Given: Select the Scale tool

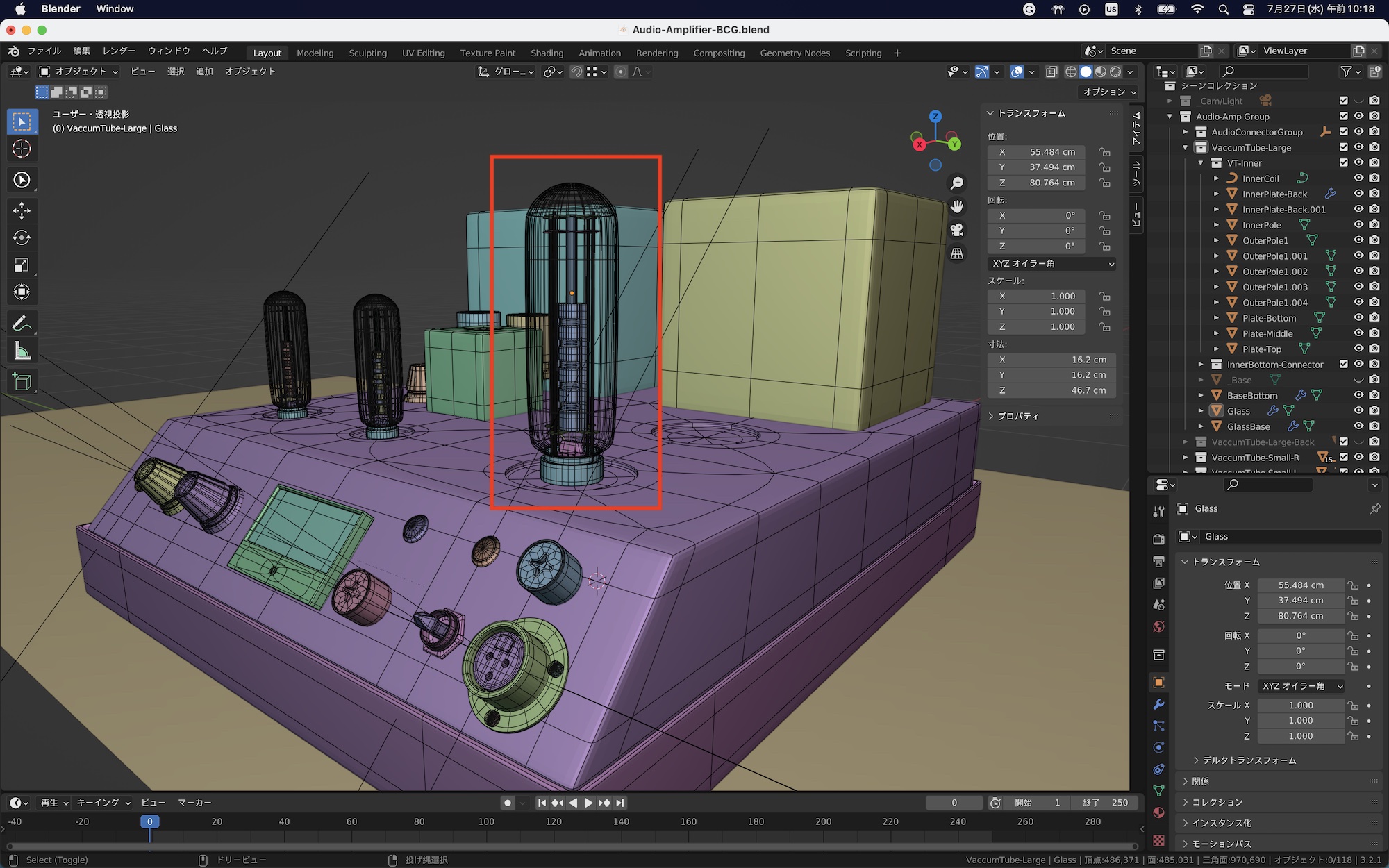Looking at the screenshot, I should (x=22, y=265).
